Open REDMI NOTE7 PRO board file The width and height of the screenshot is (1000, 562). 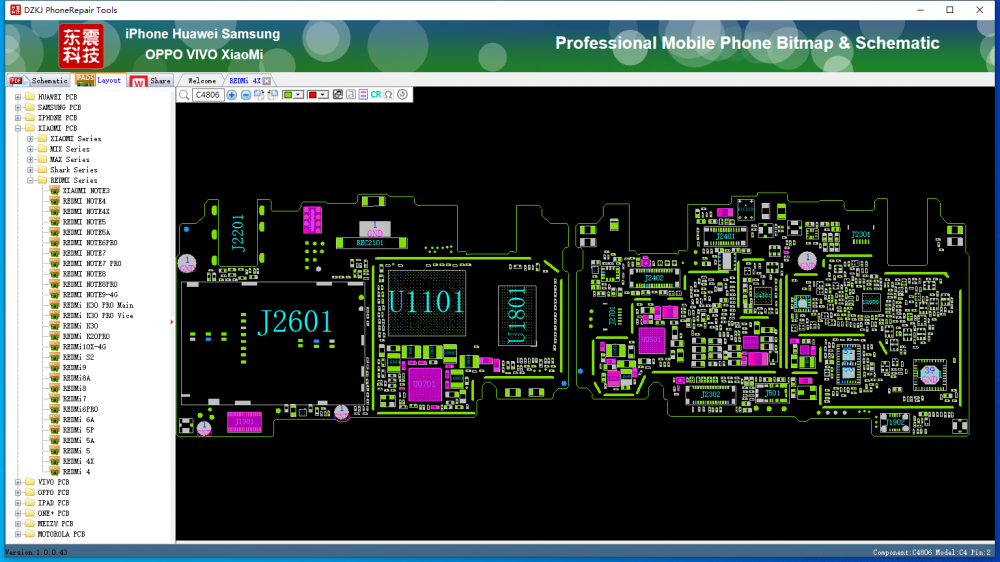pyautogui.click(x=92, y=263)
